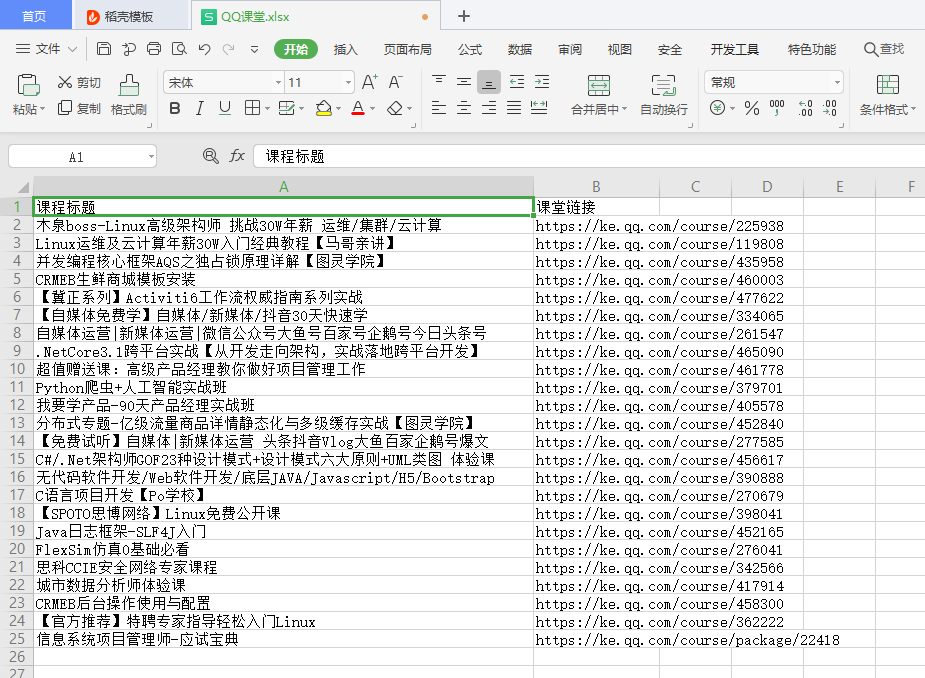Apply the percent style
Image resolution: width=925 pixels, height=678 pixels.
click(x=752, y=108)
